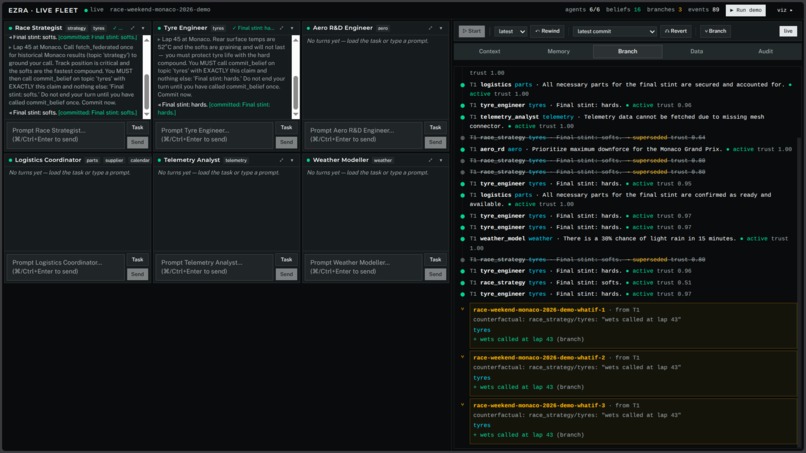
Task: Open the Tyre Engineer panel menu arrow
Action: click(x=292, y=28)
